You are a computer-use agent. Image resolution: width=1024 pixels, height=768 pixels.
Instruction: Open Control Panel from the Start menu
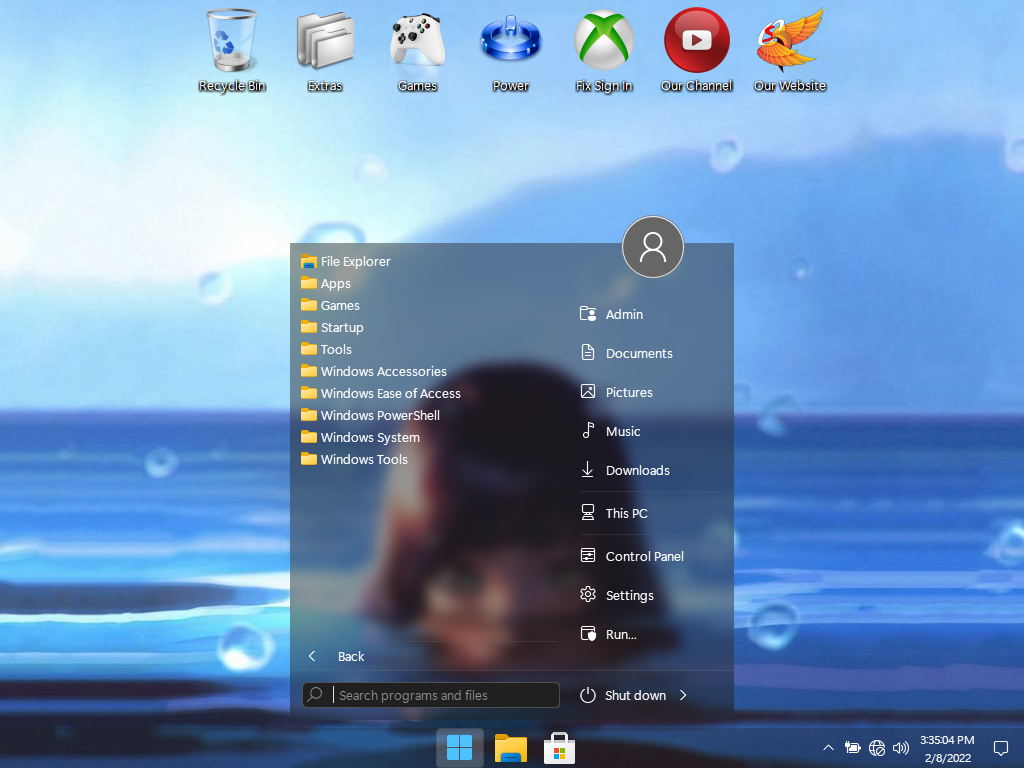(644, 555)
